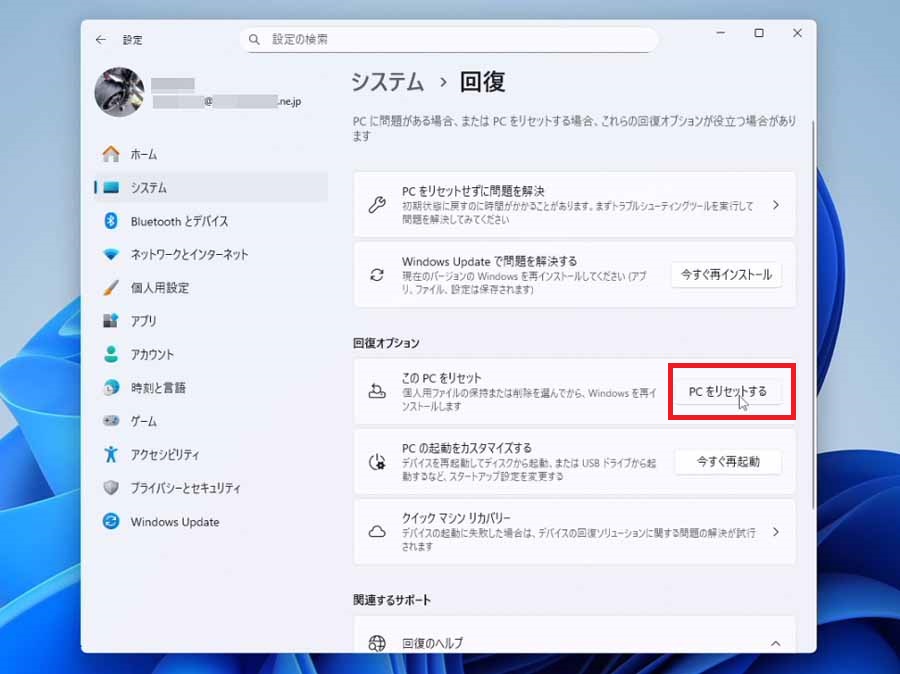The image size is (900, 674).
Task: Click the ゲーム controller icon
Action: point(111,421)
